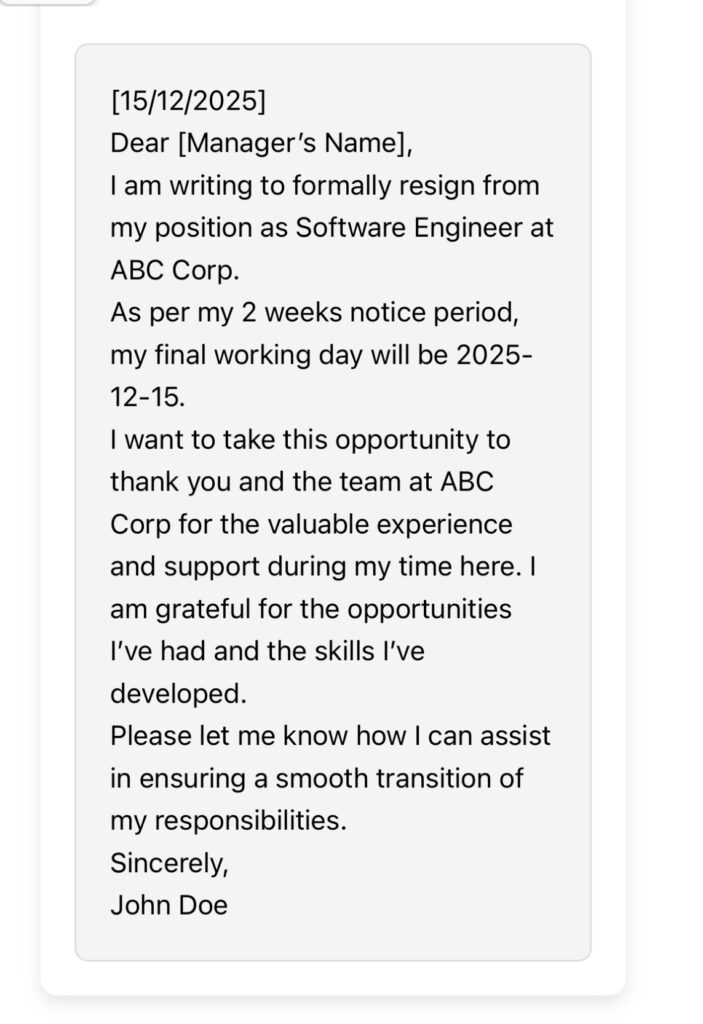Click the "I am writing to formally resign" line
This screenshot has width=703, height=1024.
325,186
